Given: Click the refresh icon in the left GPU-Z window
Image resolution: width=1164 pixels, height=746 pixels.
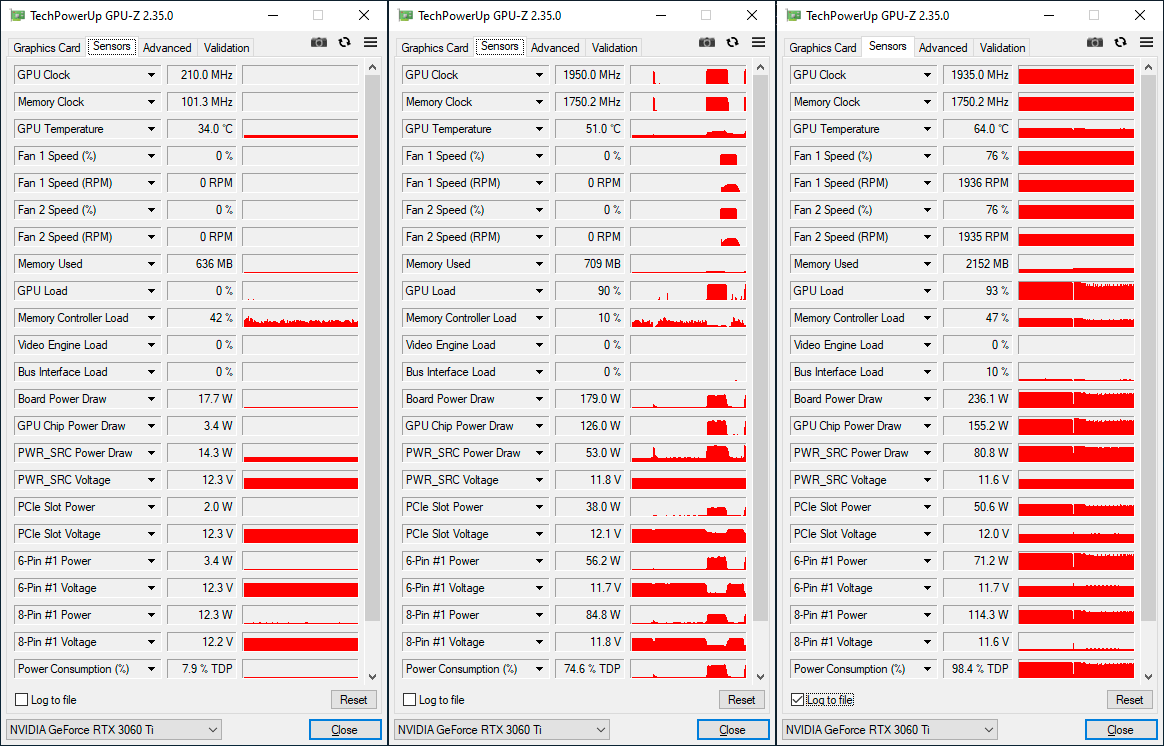Looking at the screenshot, I should (x=345, y=42).
